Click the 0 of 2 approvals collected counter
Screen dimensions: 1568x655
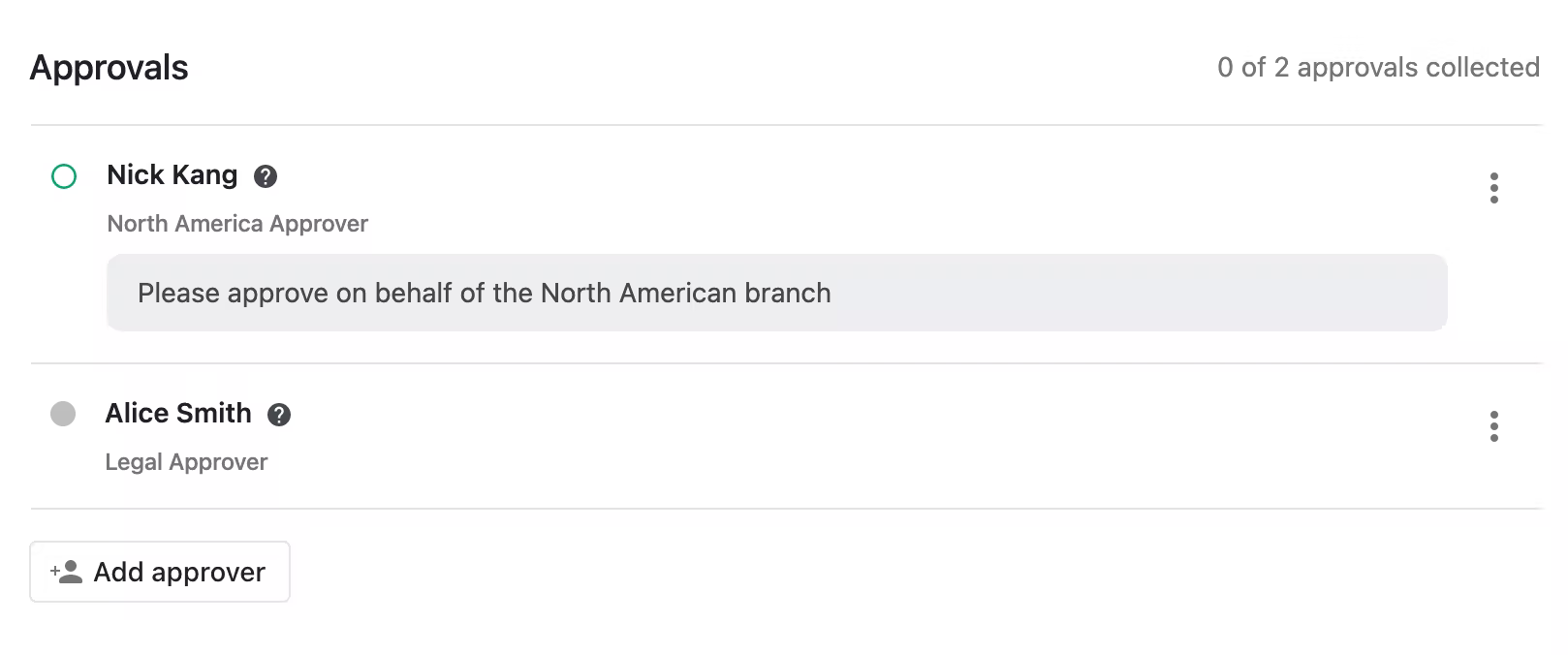(x=1378, y=67)
